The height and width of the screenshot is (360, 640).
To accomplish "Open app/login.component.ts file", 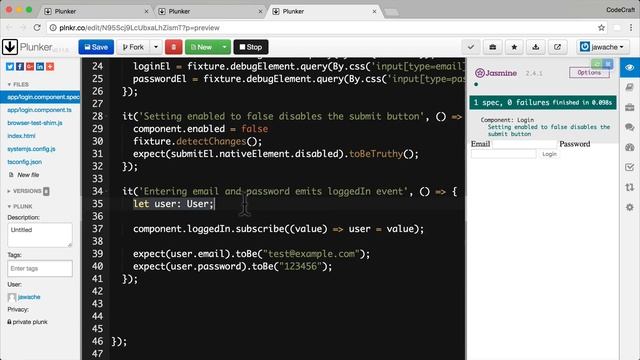I will pos(39,110).
